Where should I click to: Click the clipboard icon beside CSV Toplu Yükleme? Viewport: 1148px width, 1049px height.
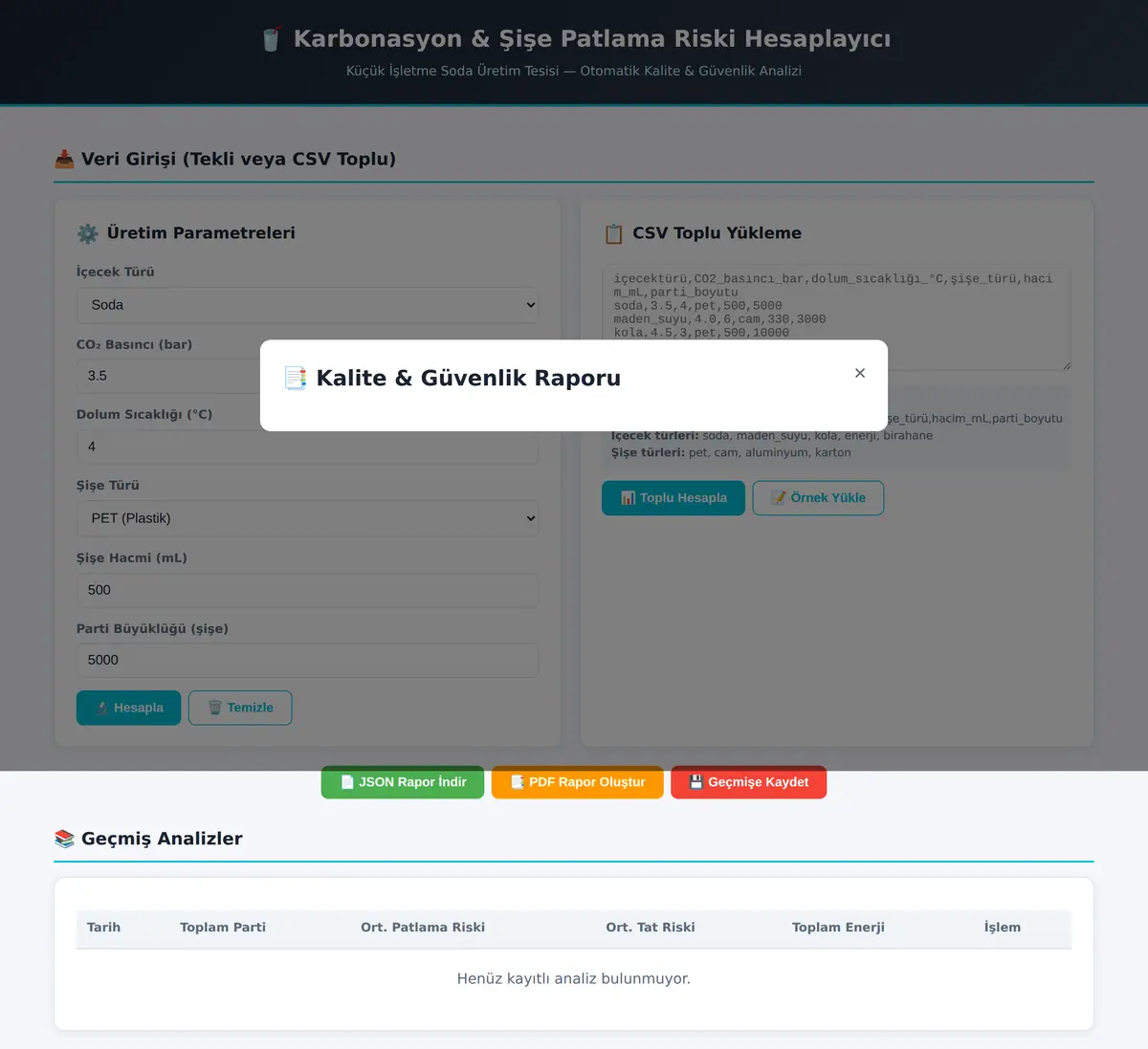tap(613, 233)
